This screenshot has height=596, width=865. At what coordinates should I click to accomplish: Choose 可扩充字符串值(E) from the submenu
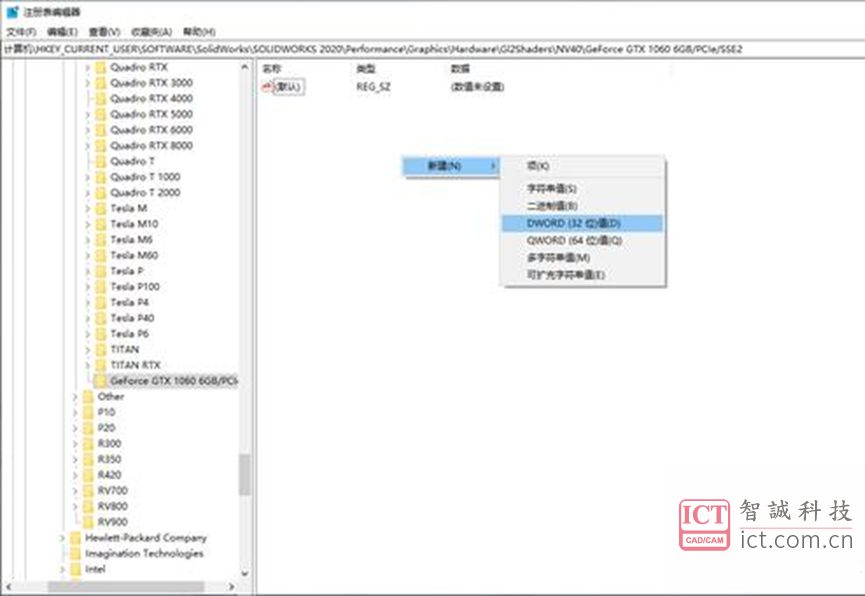(x=583, y=275)
